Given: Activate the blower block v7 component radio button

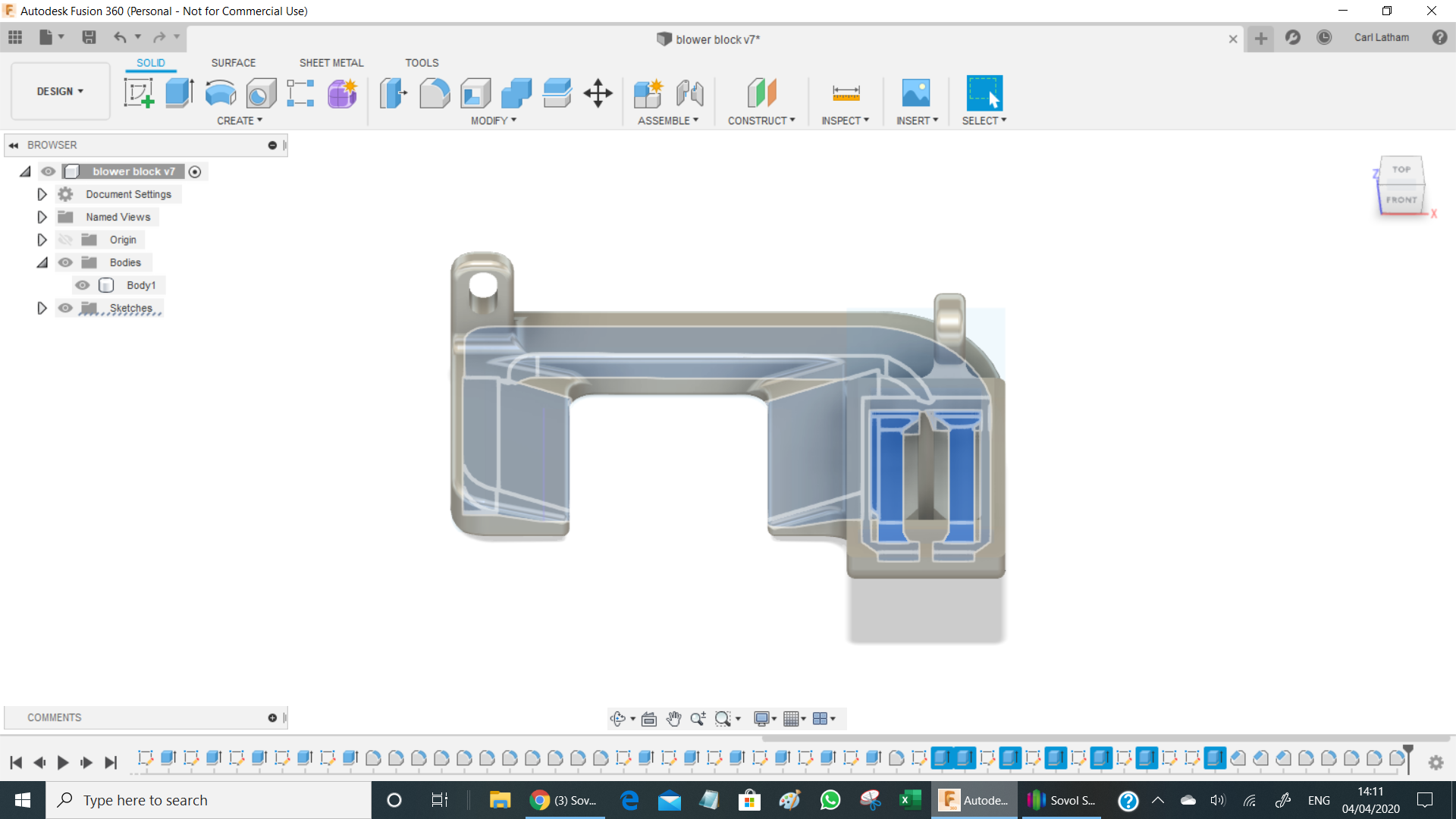Looking at the screenshot, I should click(195, 172).
